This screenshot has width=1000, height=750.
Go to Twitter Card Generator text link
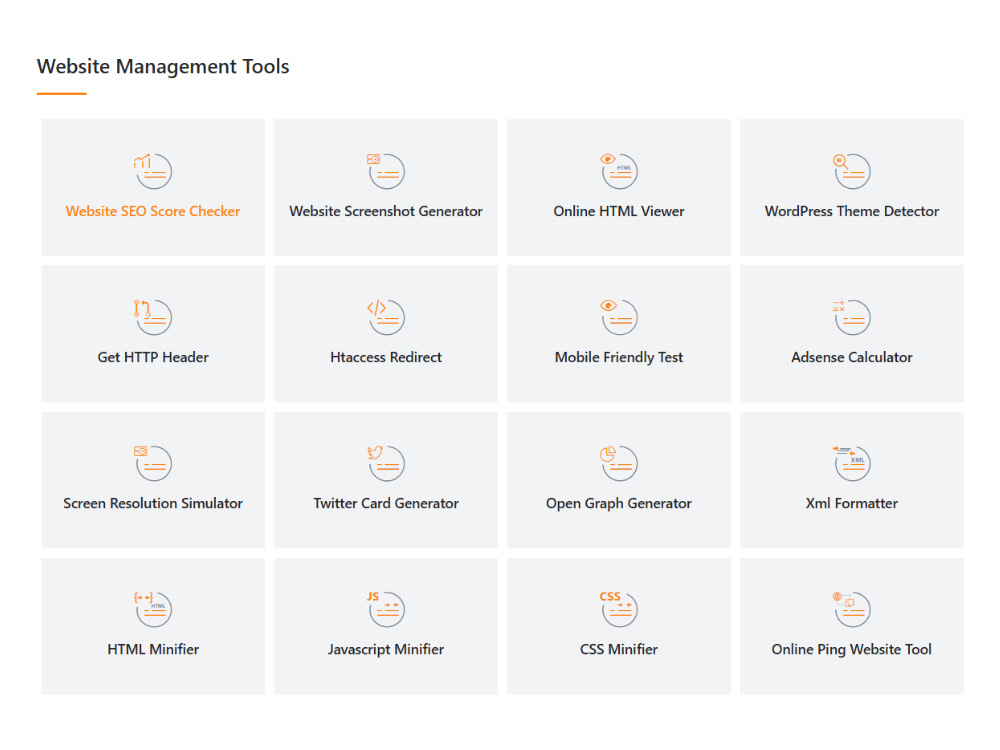coord(386,503)
